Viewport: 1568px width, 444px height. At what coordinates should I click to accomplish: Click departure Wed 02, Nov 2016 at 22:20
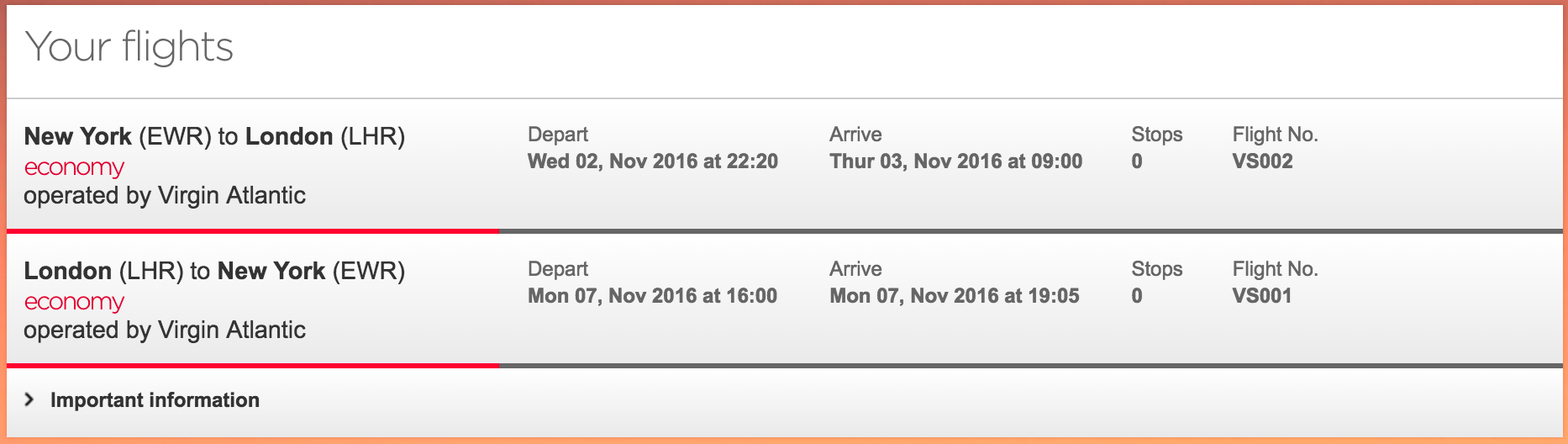coord(653,161)
